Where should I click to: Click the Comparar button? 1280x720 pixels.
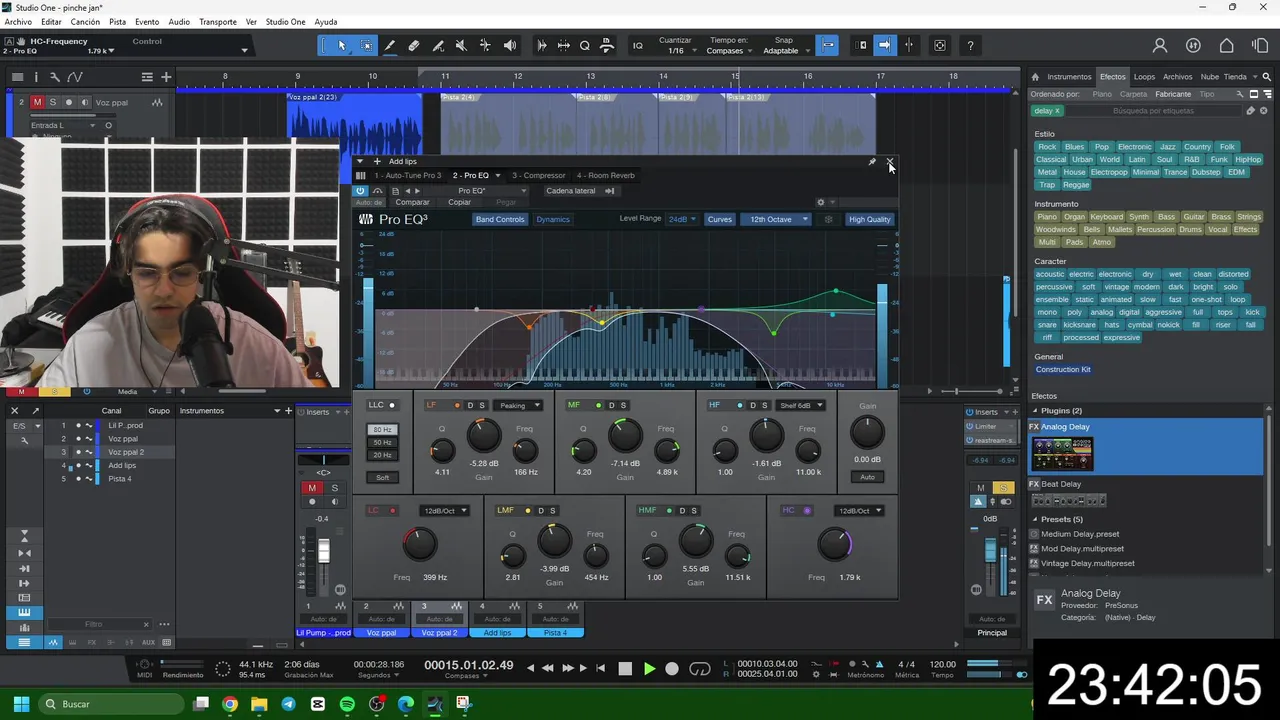[412, 202]
